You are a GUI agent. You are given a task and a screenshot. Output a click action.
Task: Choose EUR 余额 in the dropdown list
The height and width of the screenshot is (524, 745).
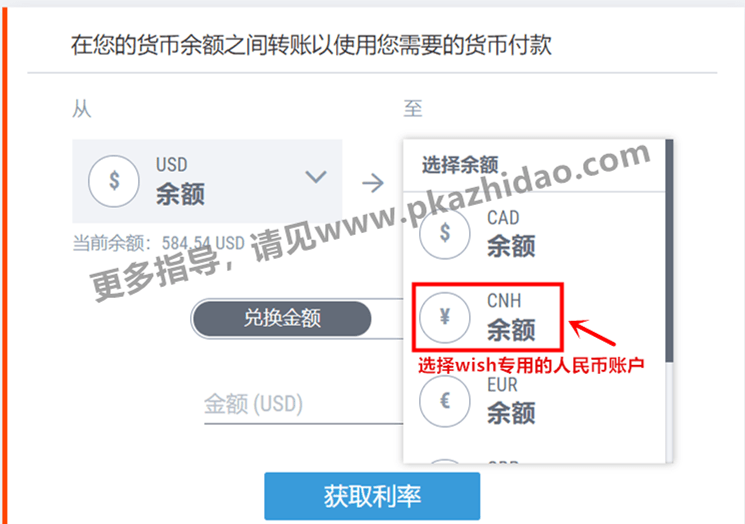point(534,401)
